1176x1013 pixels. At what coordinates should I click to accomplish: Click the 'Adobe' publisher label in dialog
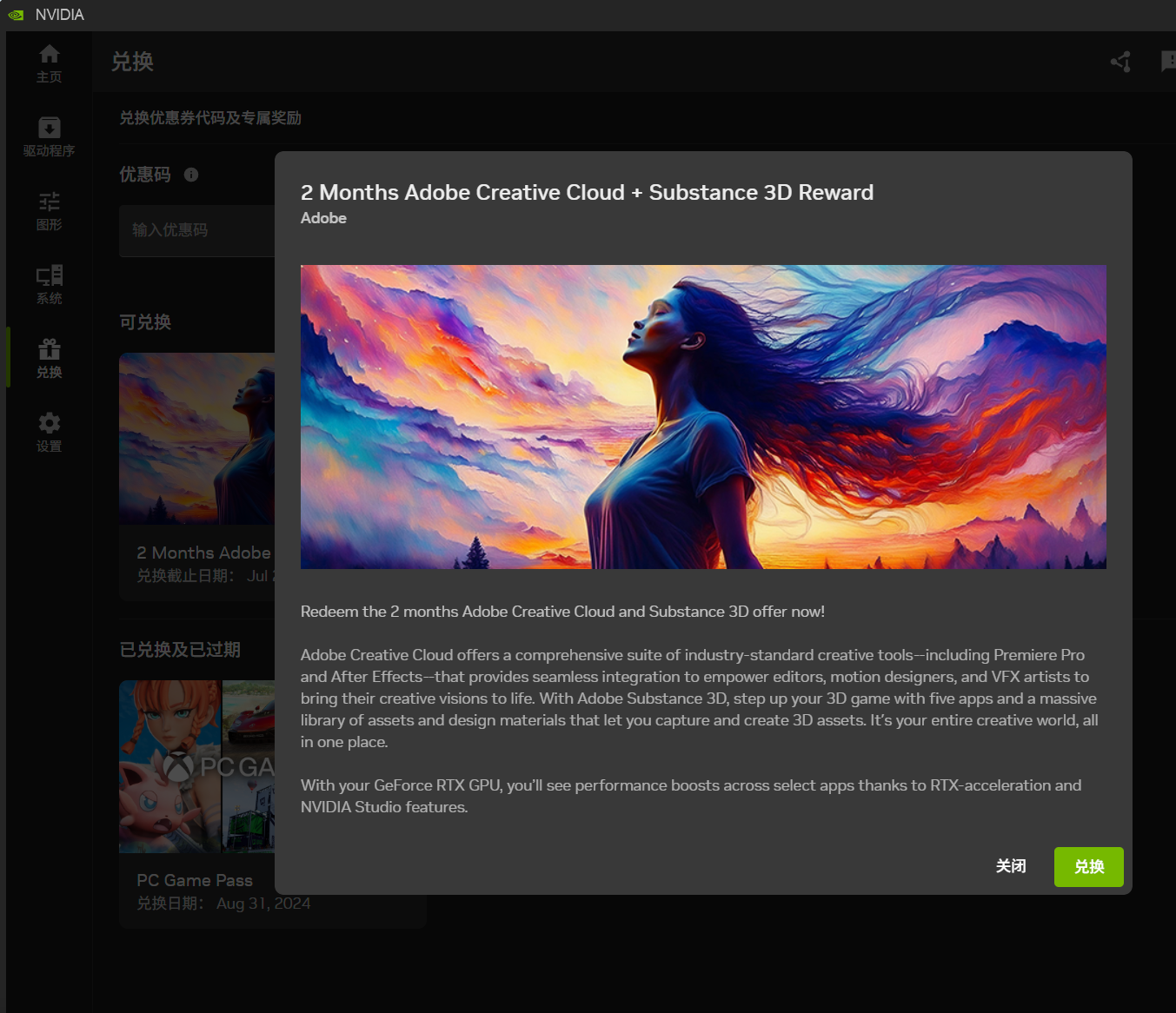[x=323, y=218]
